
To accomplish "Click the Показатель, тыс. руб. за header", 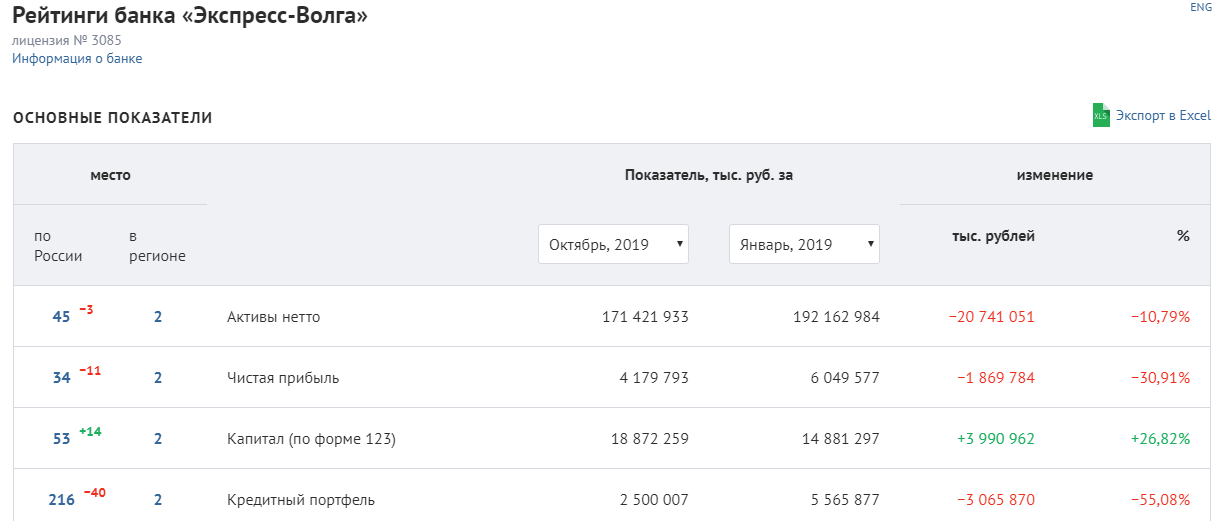I will click(x=709, y=175).
